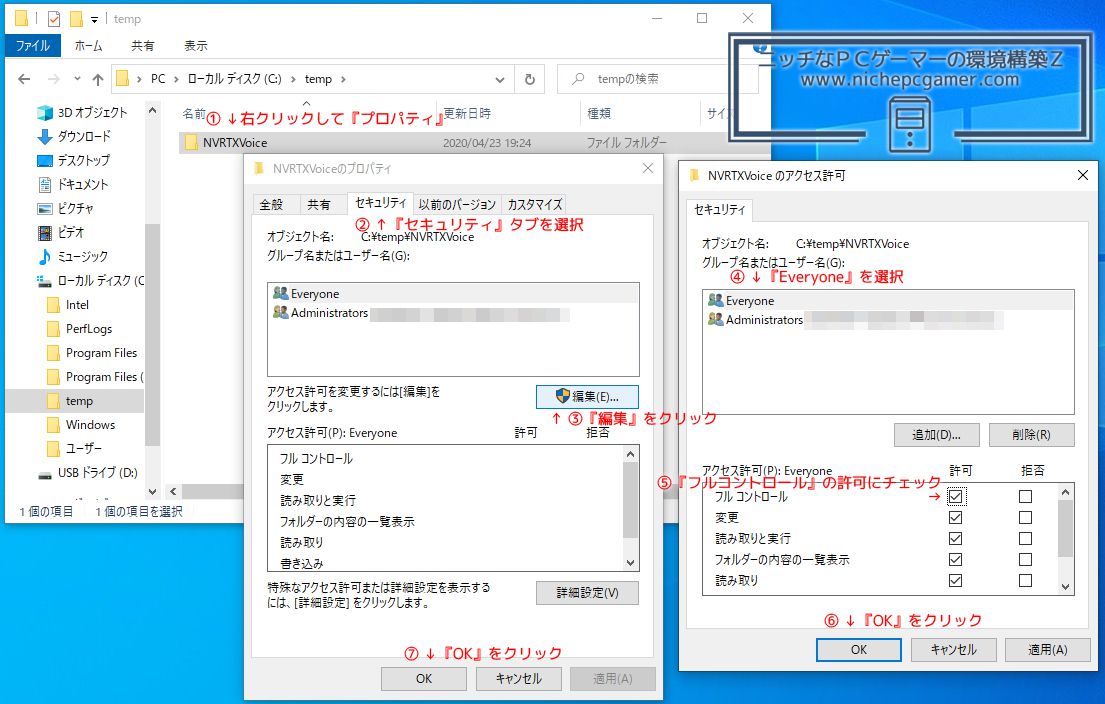This screenshot has width=1105, height=704.
Task: Open recent locations dropdown arrow
Action: tap(77, 79)
